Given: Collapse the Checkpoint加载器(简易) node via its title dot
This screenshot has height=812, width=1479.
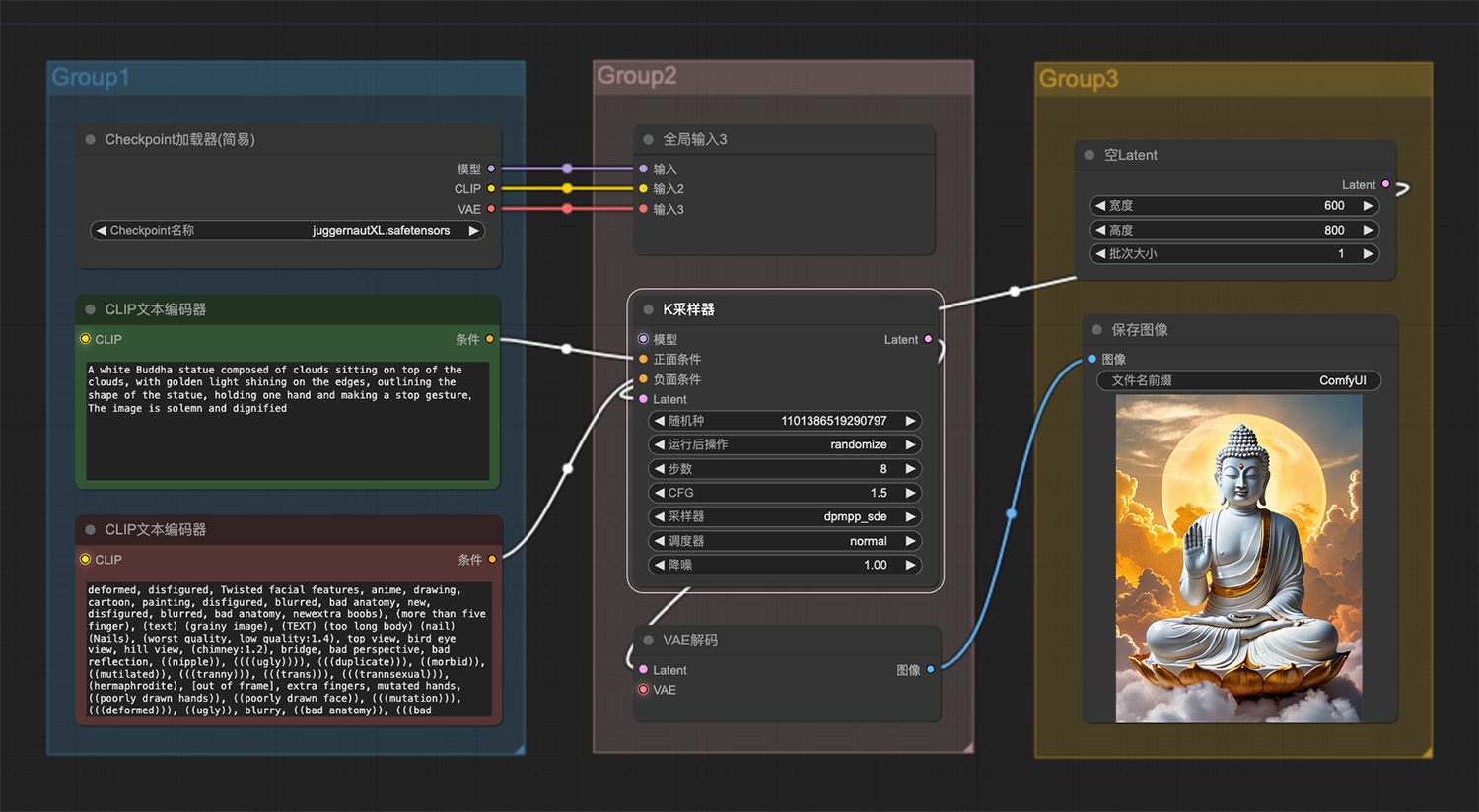Looking at the screenshot, I should tap(91, 139).
